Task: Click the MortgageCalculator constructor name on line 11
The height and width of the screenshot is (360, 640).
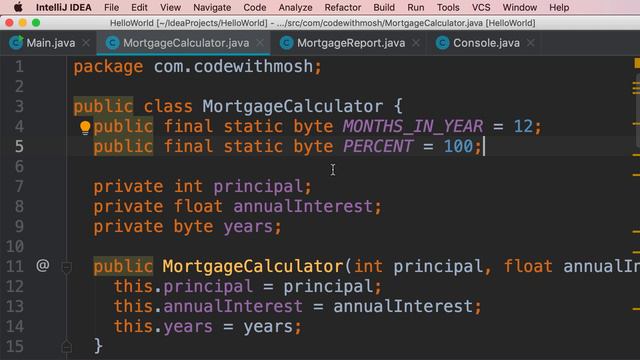Action: [253, 267]
